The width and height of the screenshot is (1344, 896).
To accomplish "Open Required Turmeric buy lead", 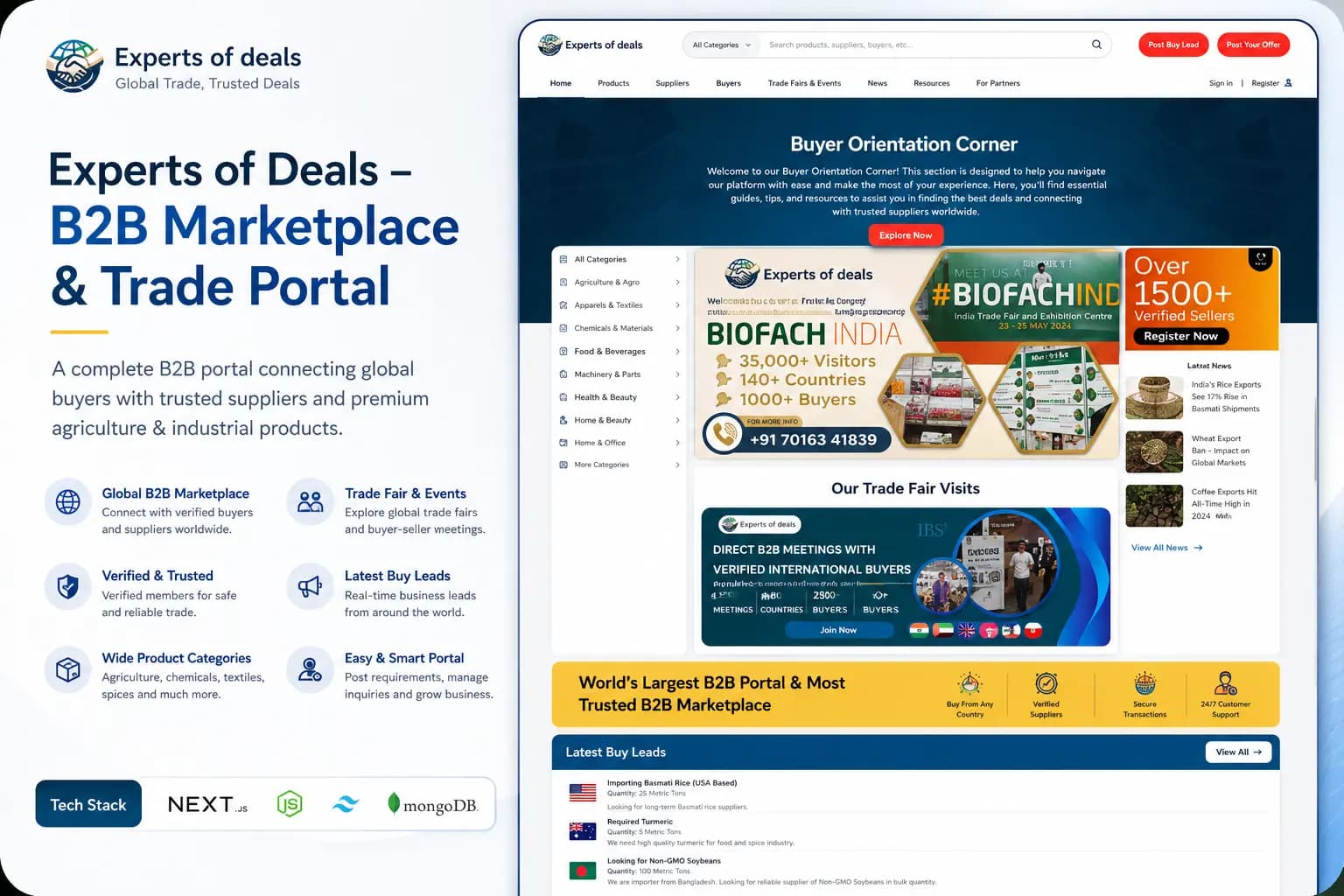I will (640, 822).
